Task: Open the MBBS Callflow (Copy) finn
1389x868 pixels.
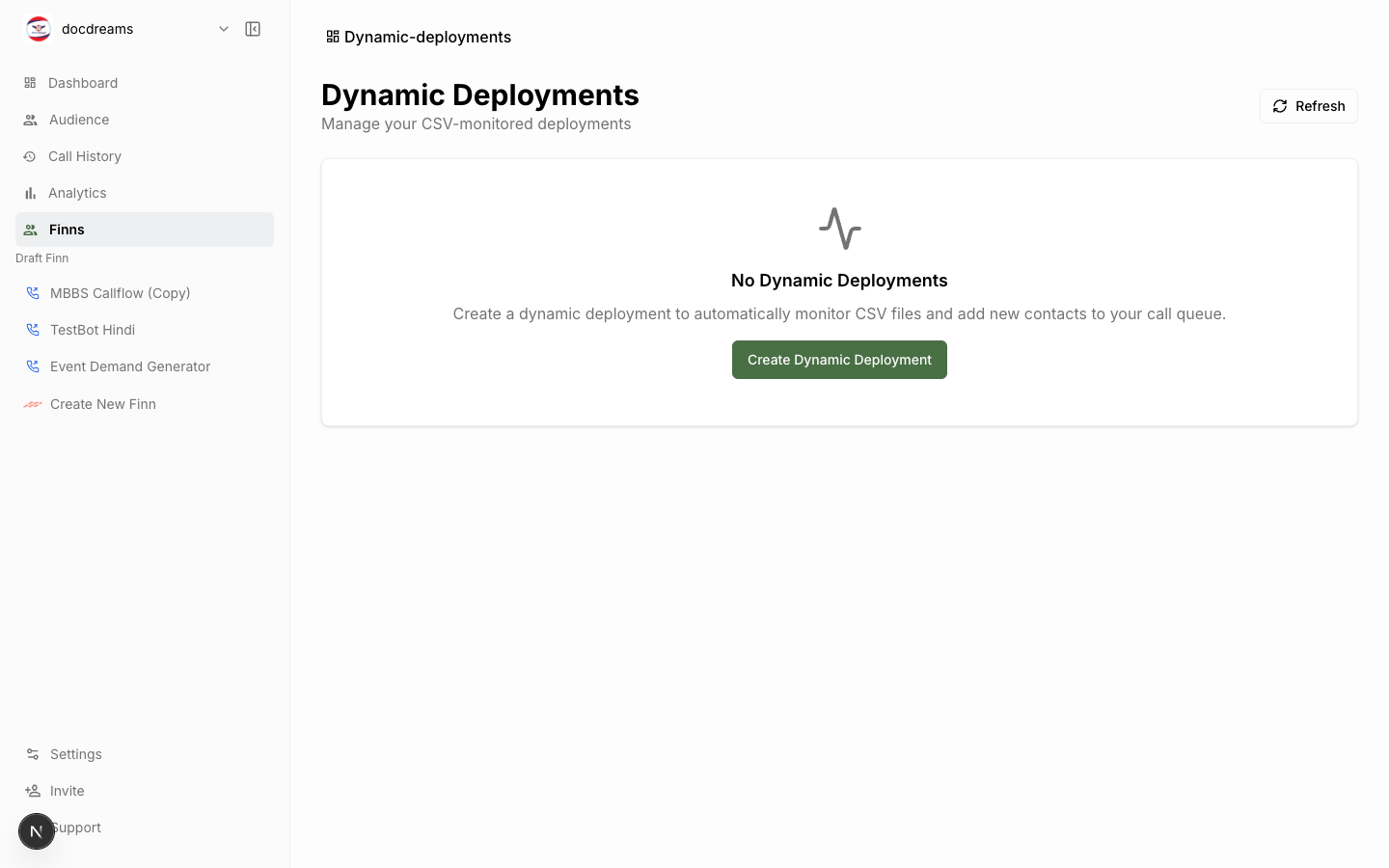Action: [x=145, y=293]
